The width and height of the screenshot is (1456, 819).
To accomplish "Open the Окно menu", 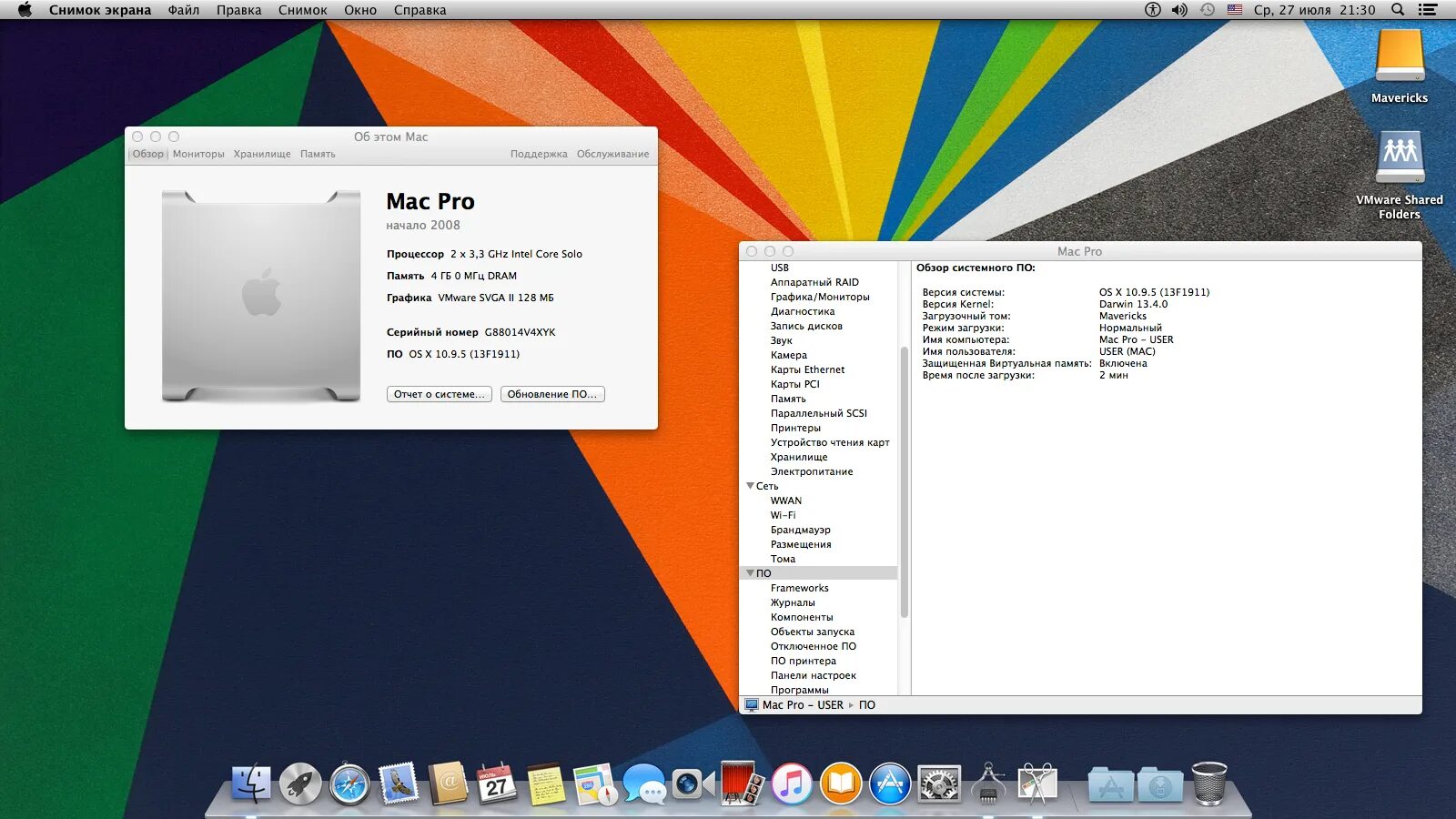I will pyautogui.click(x=360, y=10).
